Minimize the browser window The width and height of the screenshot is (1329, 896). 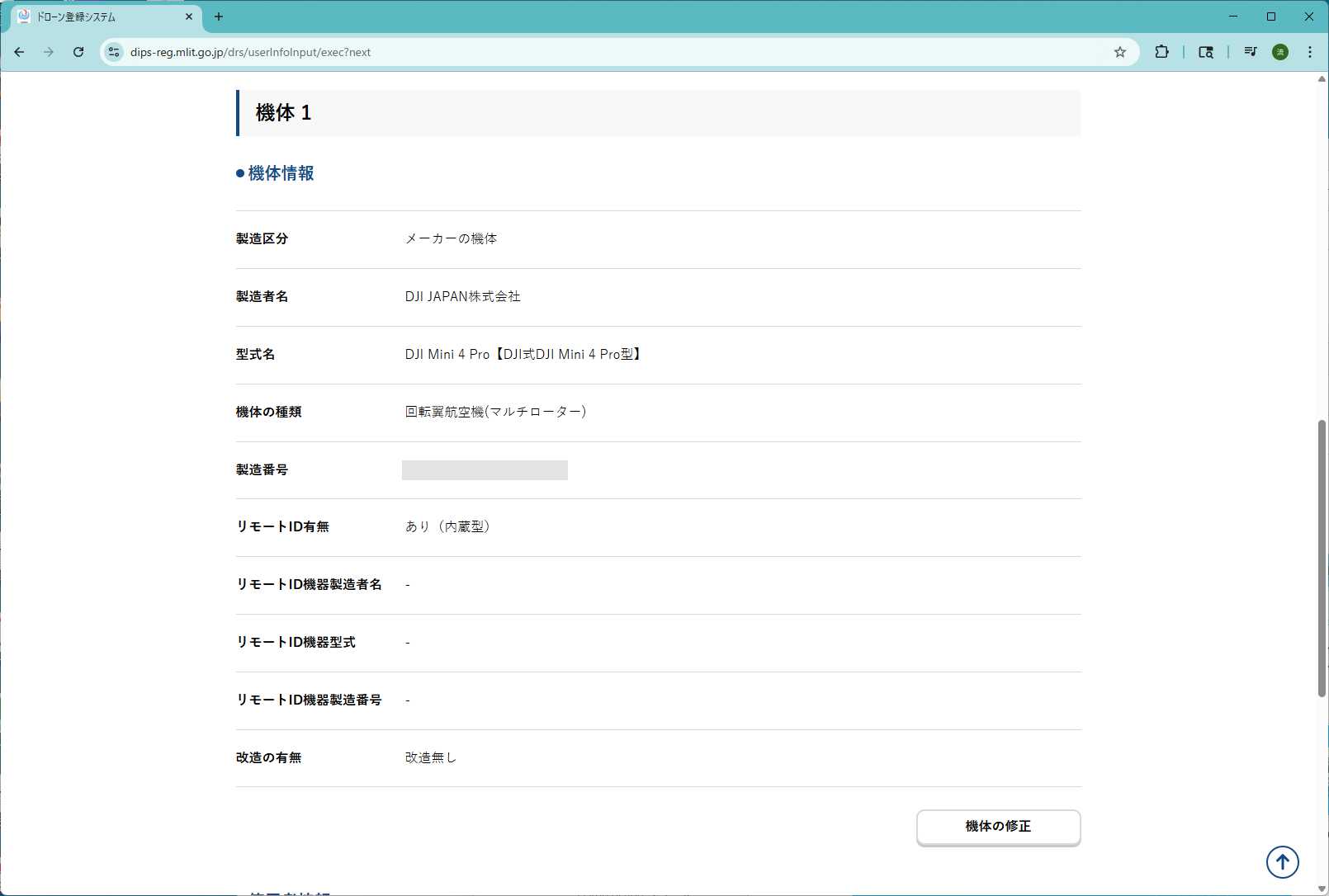click(x=1233, y=17)
